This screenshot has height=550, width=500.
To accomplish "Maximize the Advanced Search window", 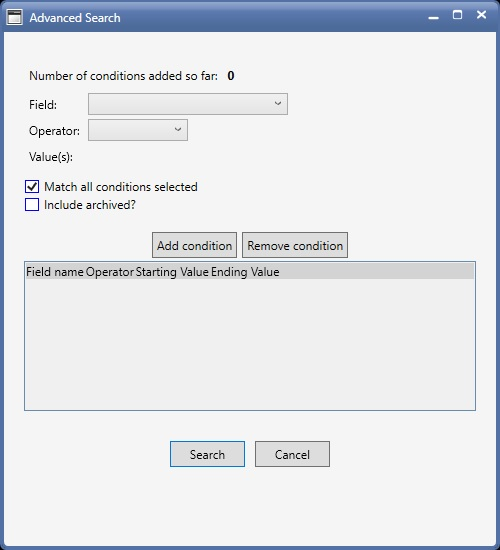I will pos(458,15).
